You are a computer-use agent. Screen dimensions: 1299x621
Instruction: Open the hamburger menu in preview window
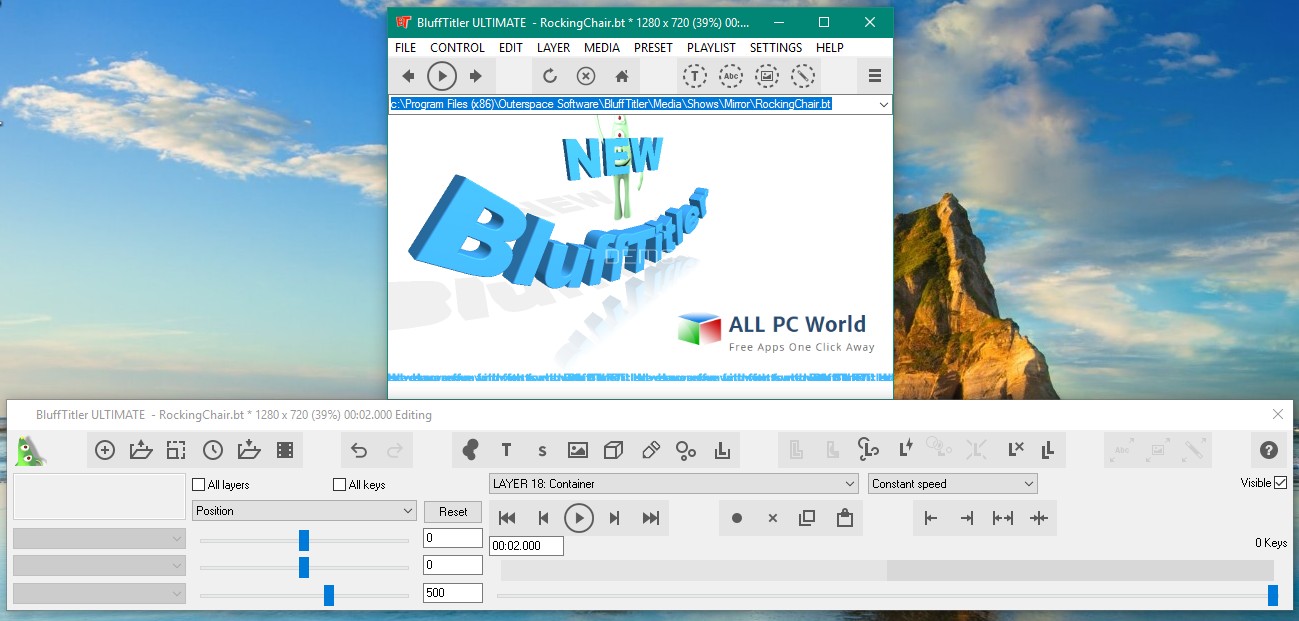(x=874, y=76)
